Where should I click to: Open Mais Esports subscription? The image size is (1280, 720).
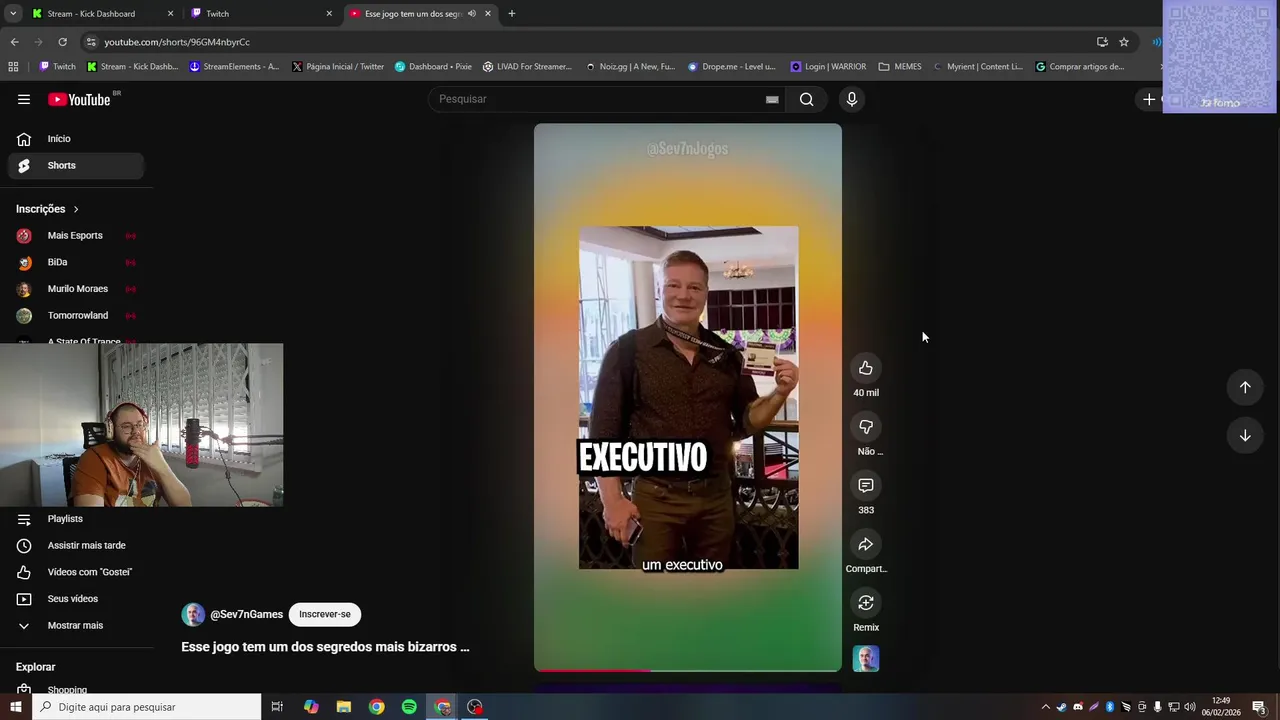tap(75, 236)
